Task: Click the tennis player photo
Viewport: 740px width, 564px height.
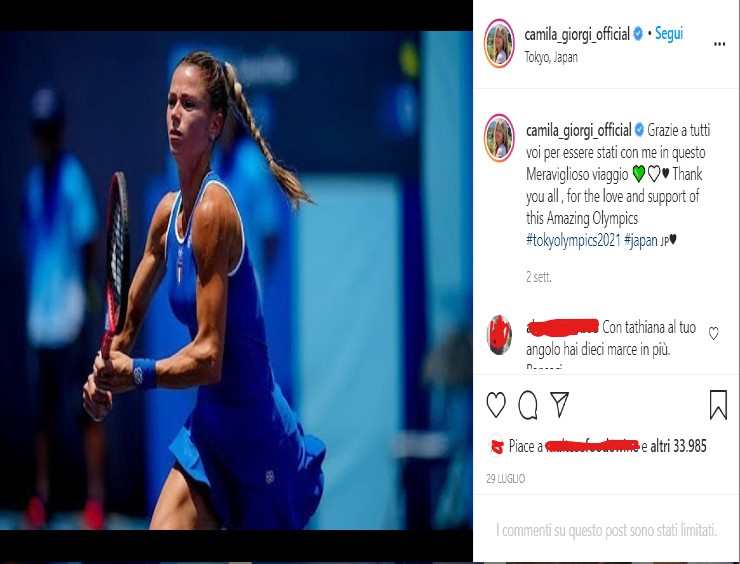Action: tap(236, 280)
